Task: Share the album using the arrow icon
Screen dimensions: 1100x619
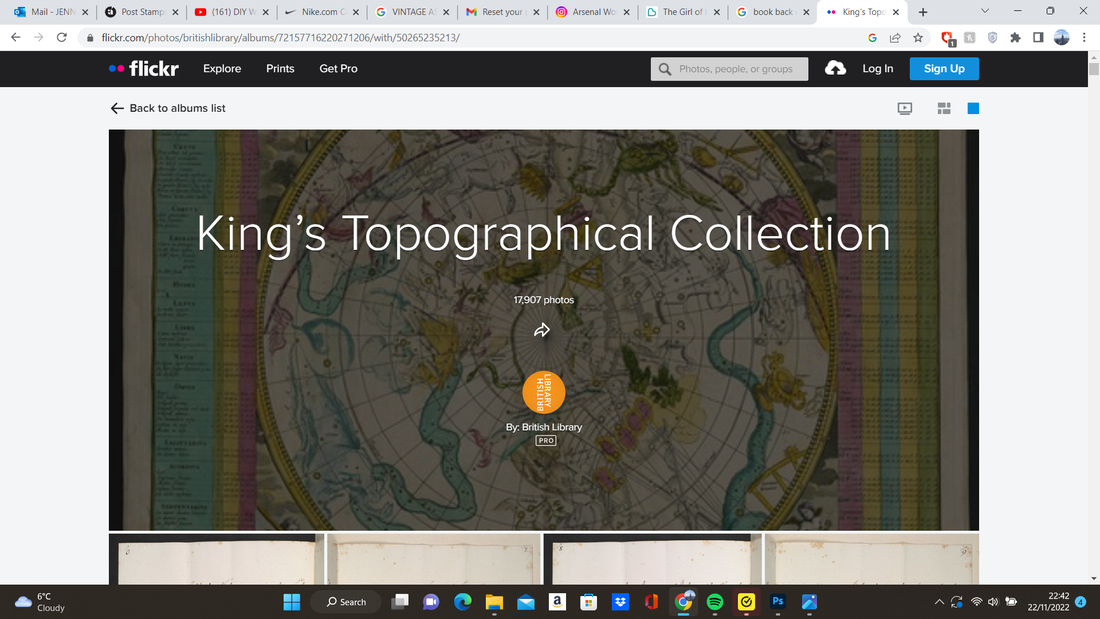Action: tap(542, 330)
